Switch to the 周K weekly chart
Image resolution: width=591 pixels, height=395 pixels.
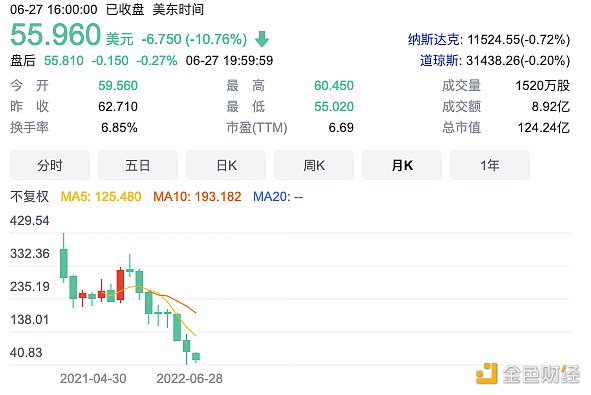click(x=314, y=165)
